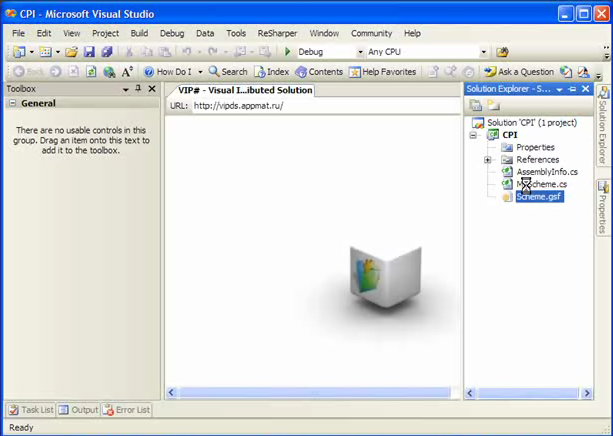This screenshot has width=613, height=436.
Task: Click the Stop page loading icon
Action: [x=74, y=72]
